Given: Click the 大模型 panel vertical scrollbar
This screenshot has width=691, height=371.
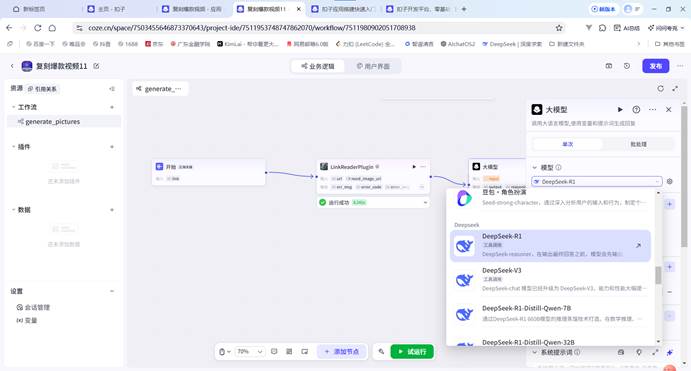Looking at the screenshot, I should (x=684, y=176).
